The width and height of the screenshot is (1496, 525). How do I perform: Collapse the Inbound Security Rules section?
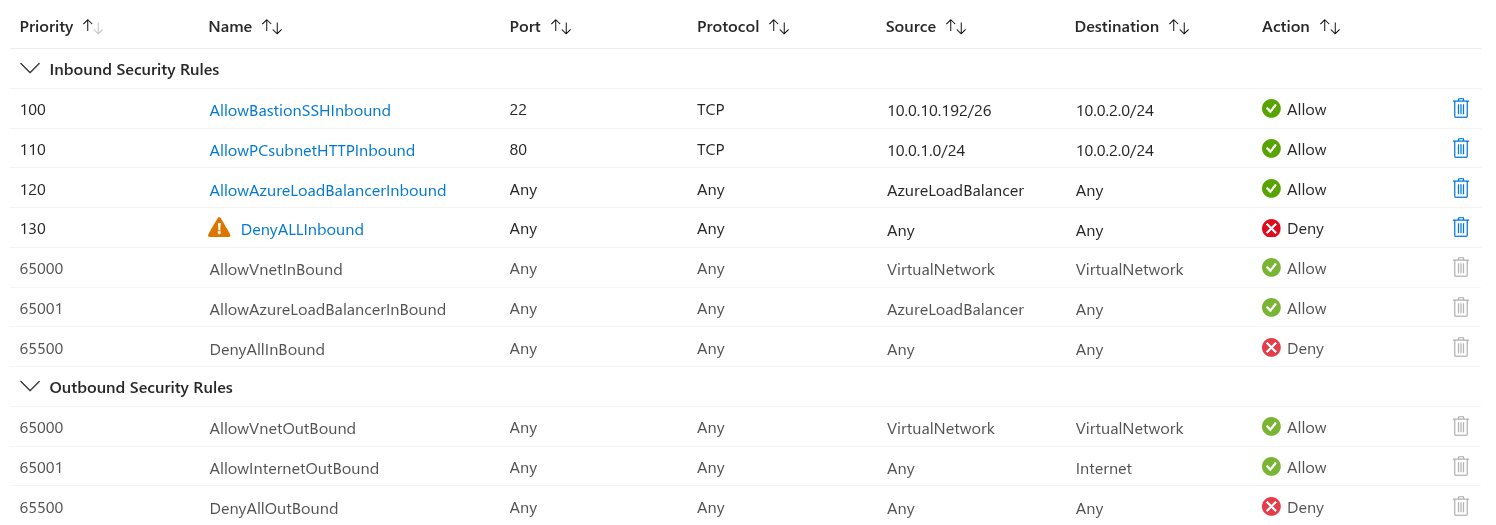[x=30, y=69]
